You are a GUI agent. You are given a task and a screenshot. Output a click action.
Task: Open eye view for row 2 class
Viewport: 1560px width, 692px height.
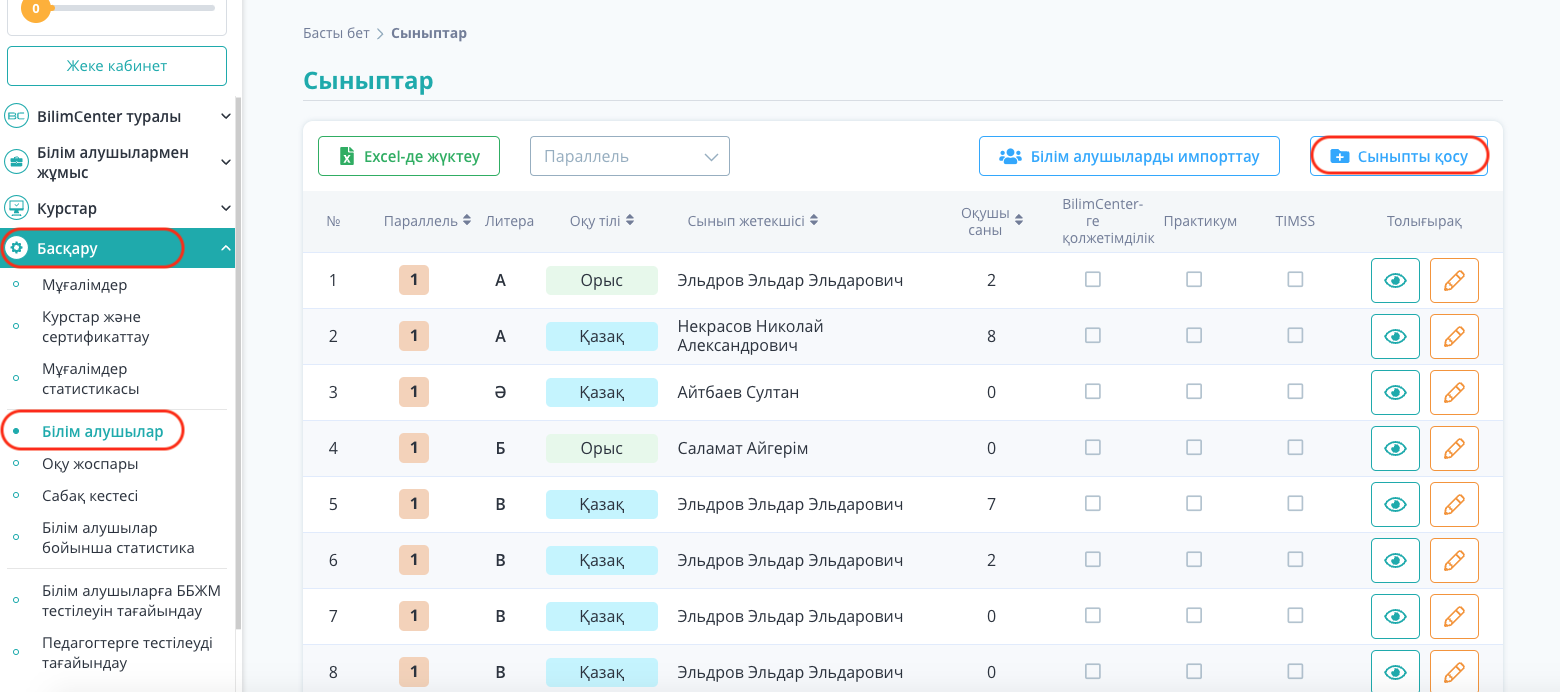[1395, 336]
